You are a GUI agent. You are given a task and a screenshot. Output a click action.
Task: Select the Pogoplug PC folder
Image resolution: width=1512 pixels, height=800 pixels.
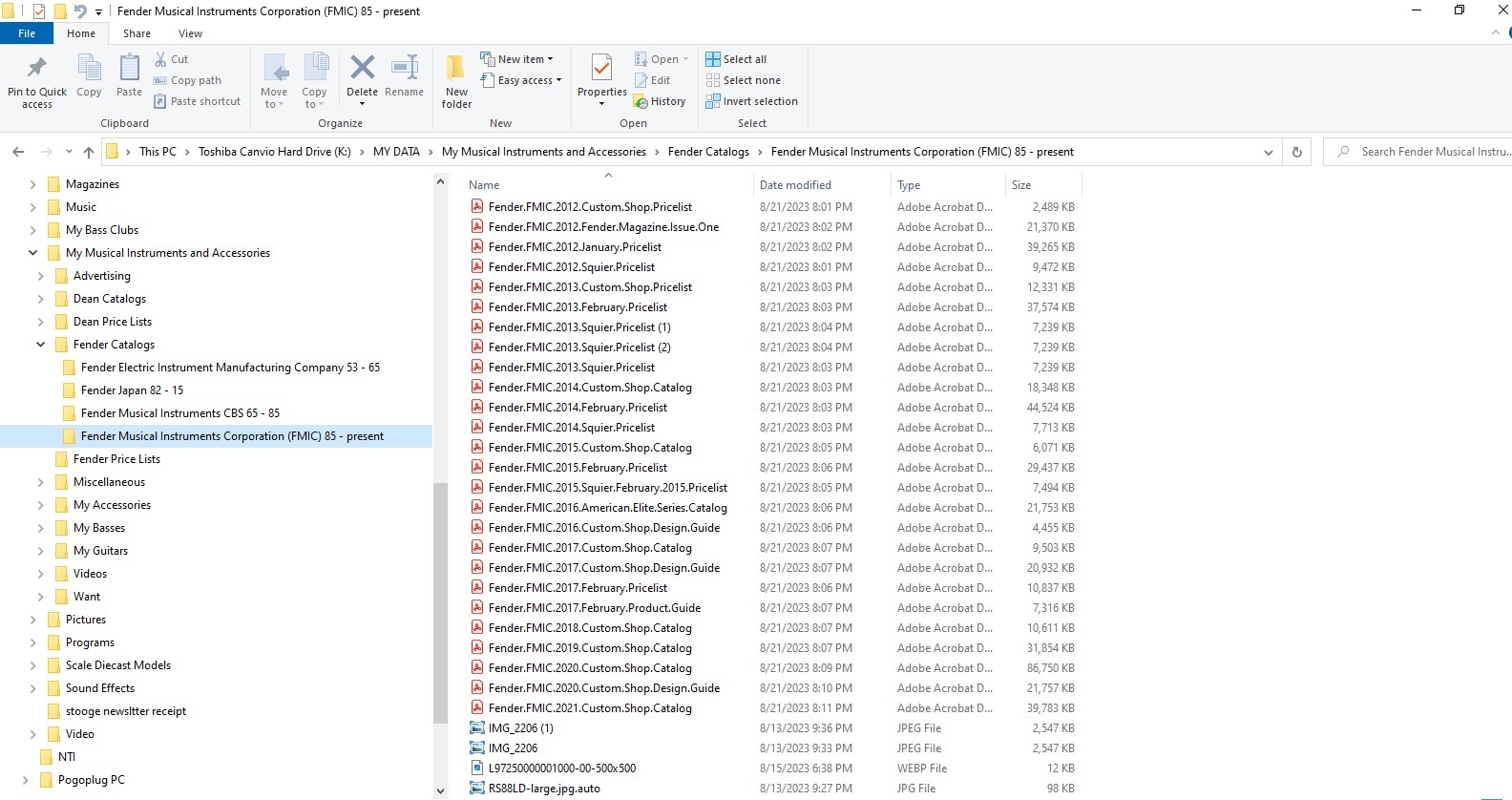[91, 780]
